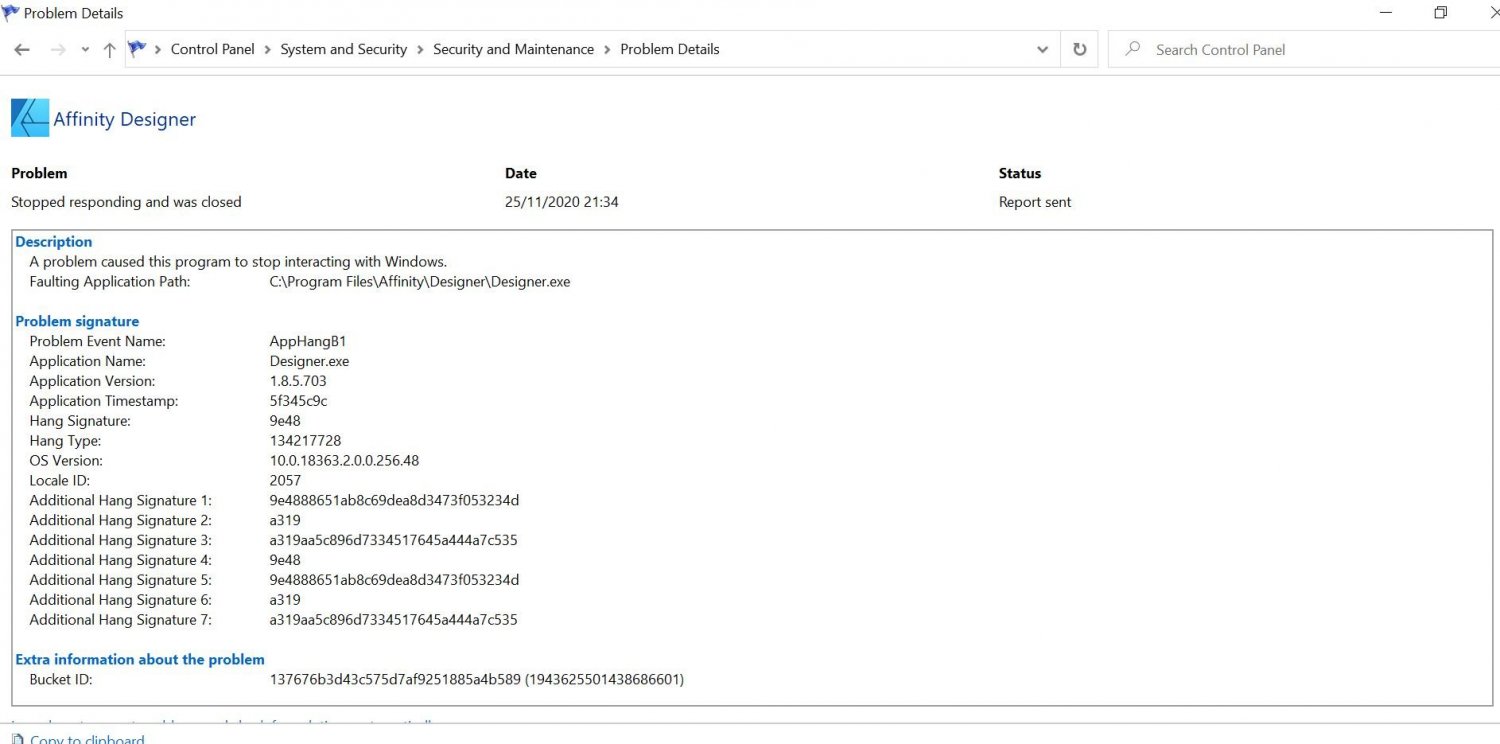Click the flag icon in the title bar
Viewport: 1500px width, 744px height.
pos(11,13)
